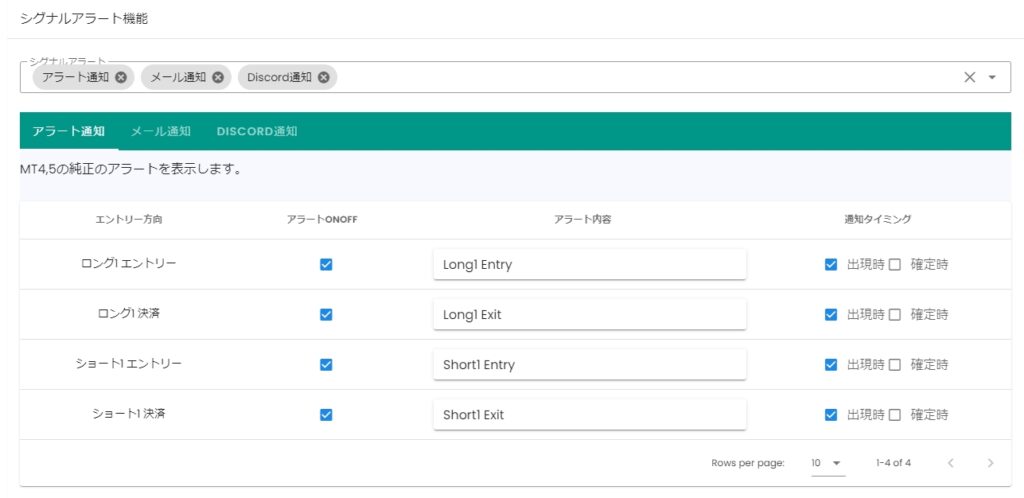The width and height of the screenshot is (1024, 498).
Task: Check 確定時 for ショート1 決済 row
Action: point(895,415)
